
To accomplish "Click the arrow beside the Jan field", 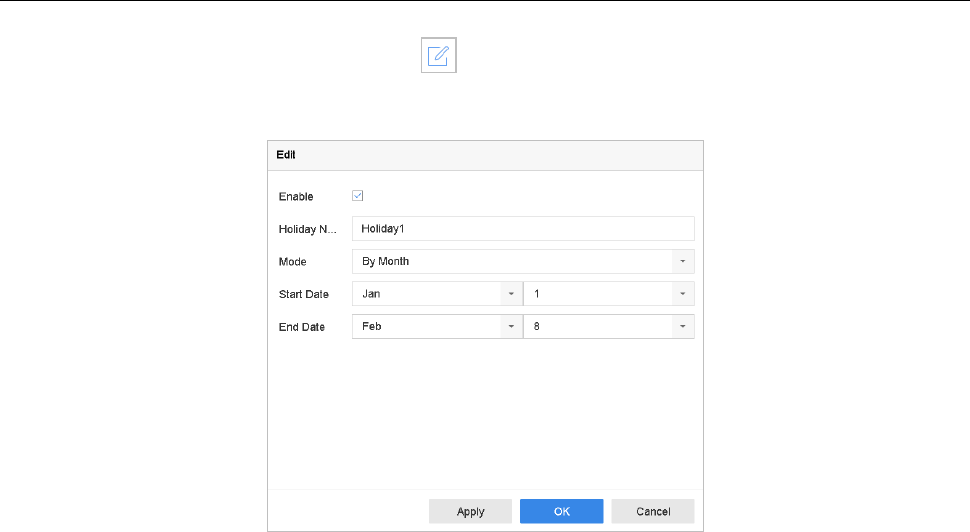I will pos(511,295).
